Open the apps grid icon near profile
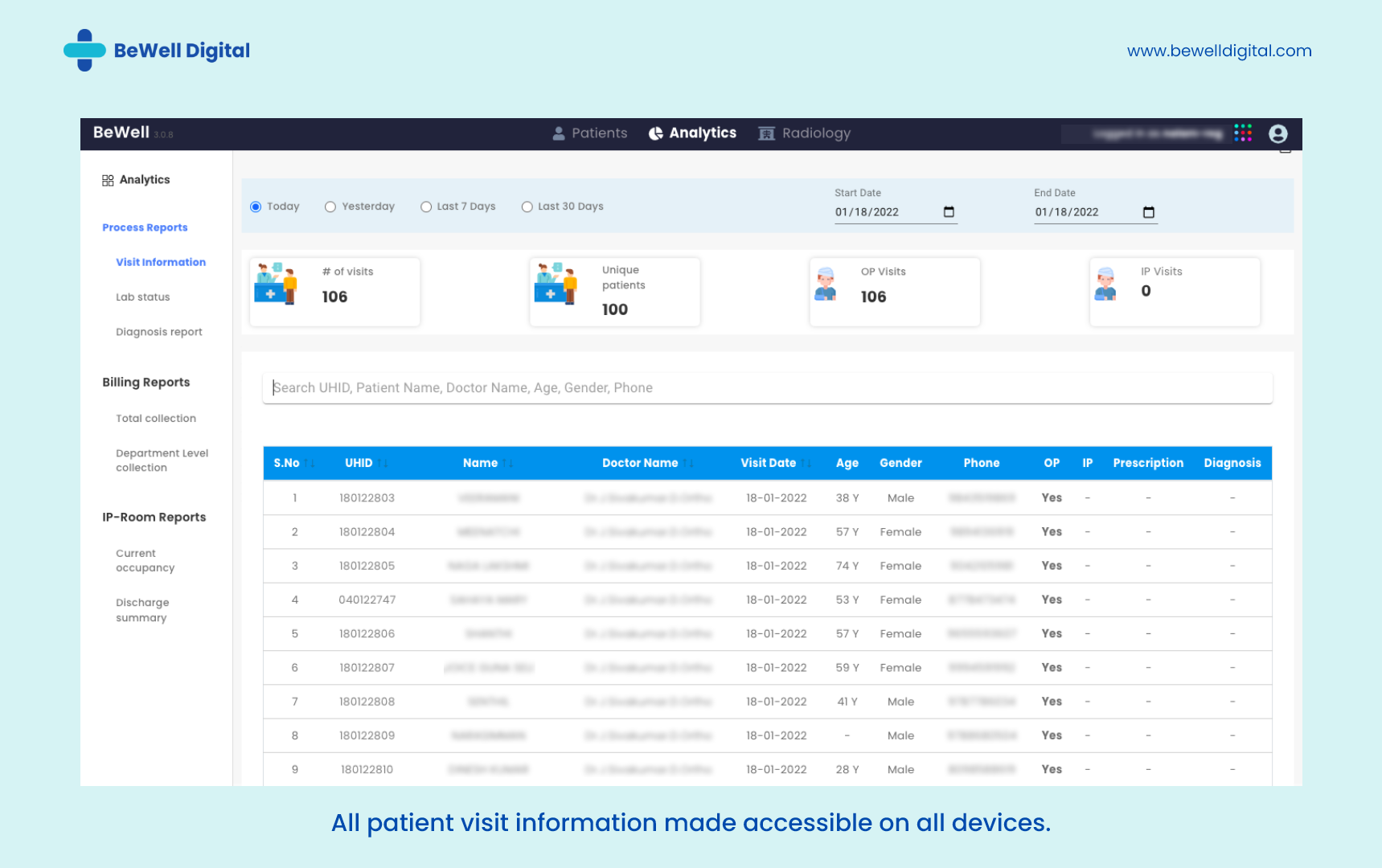Screen dimensions: 1382x868 point(1243,133)
